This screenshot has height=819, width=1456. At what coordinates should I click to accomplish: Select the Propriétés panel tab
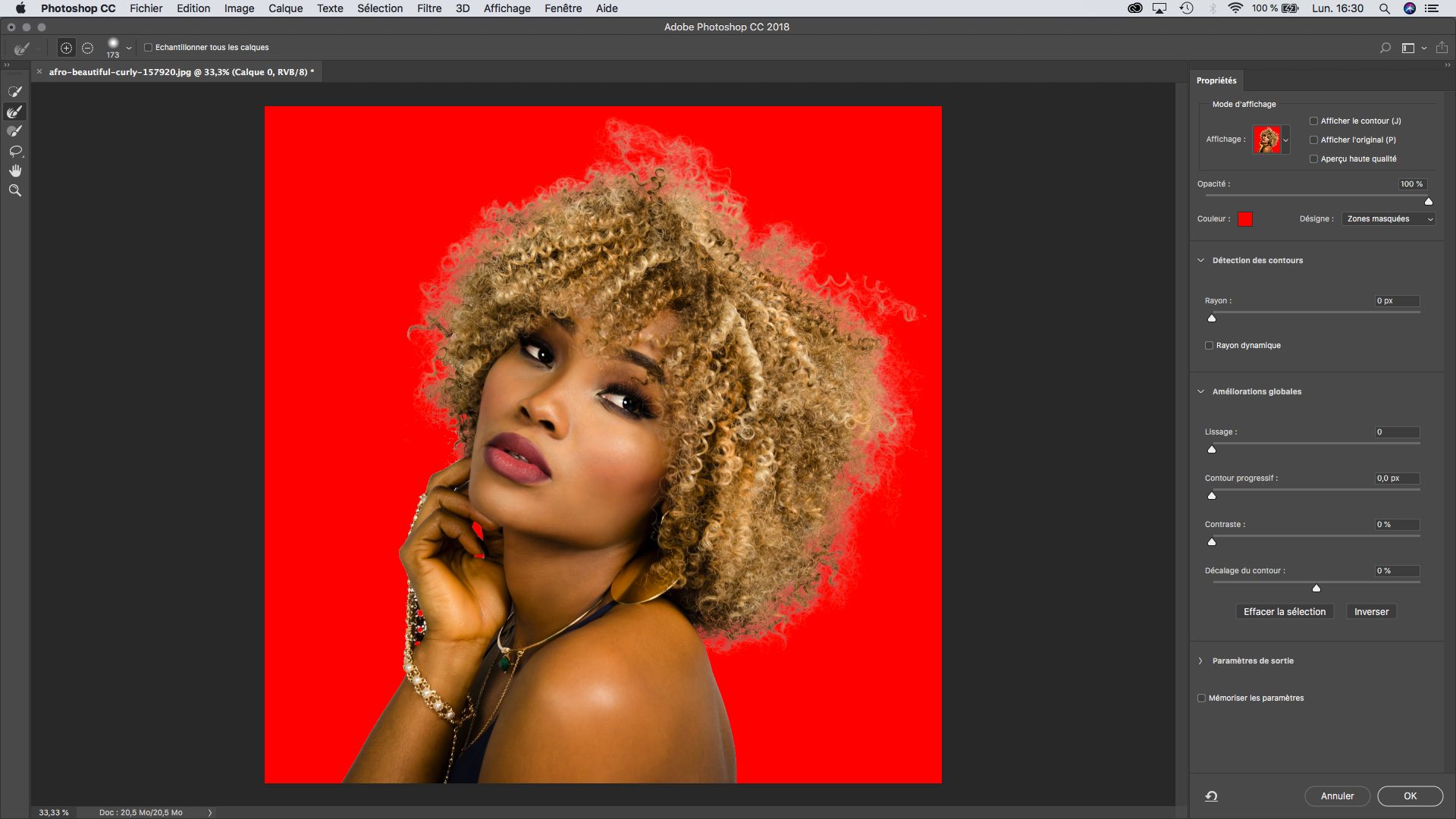click(1216, 80)
